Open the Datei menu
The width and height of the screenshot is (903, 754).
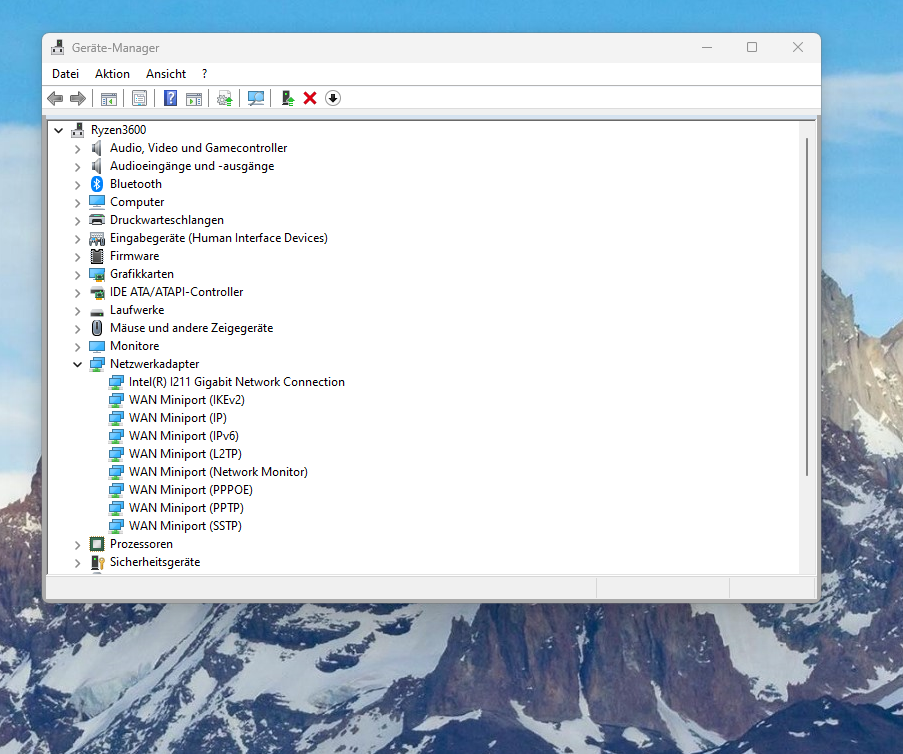click(x=65, y=73)
